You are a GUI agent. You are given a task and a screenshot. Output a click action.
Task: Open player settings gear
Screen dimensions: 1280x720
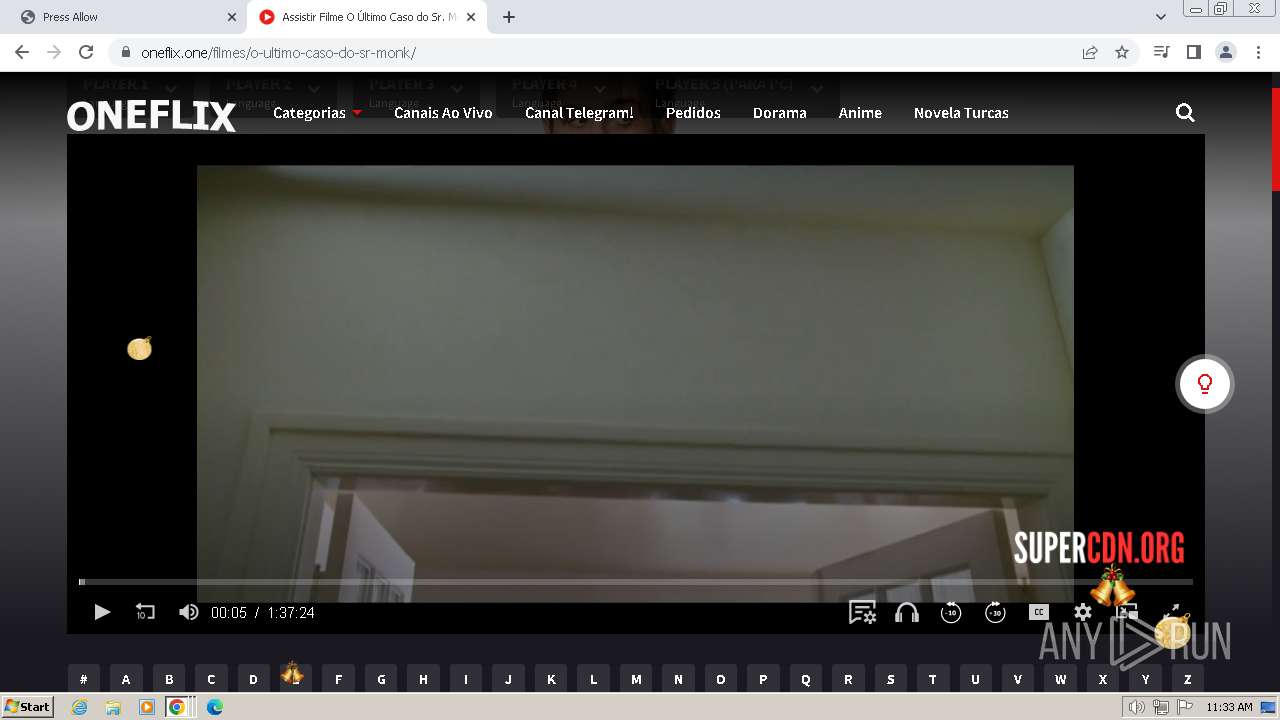tap(1083, 612)
